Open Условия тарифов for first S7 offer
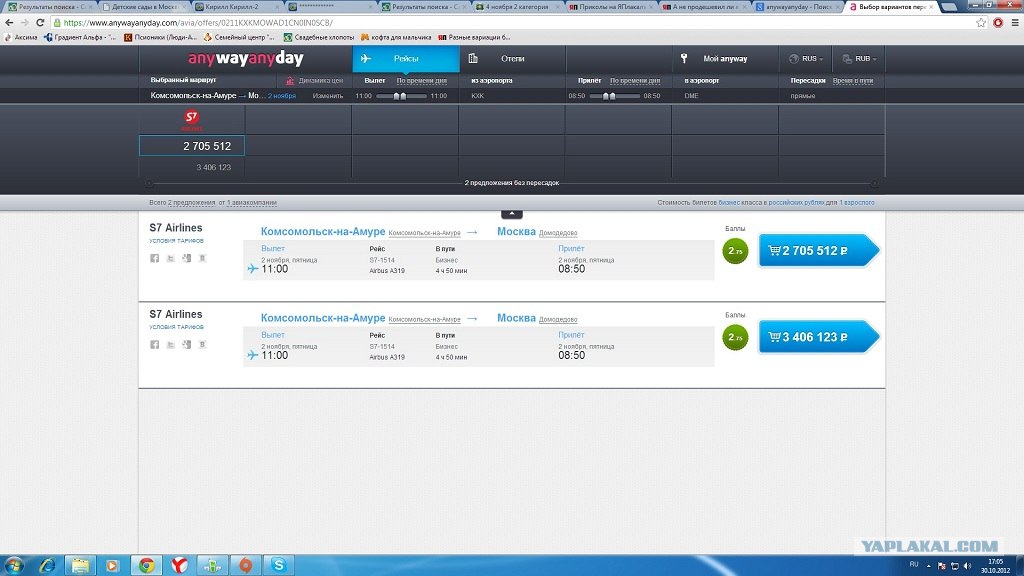 coord(176,241)
